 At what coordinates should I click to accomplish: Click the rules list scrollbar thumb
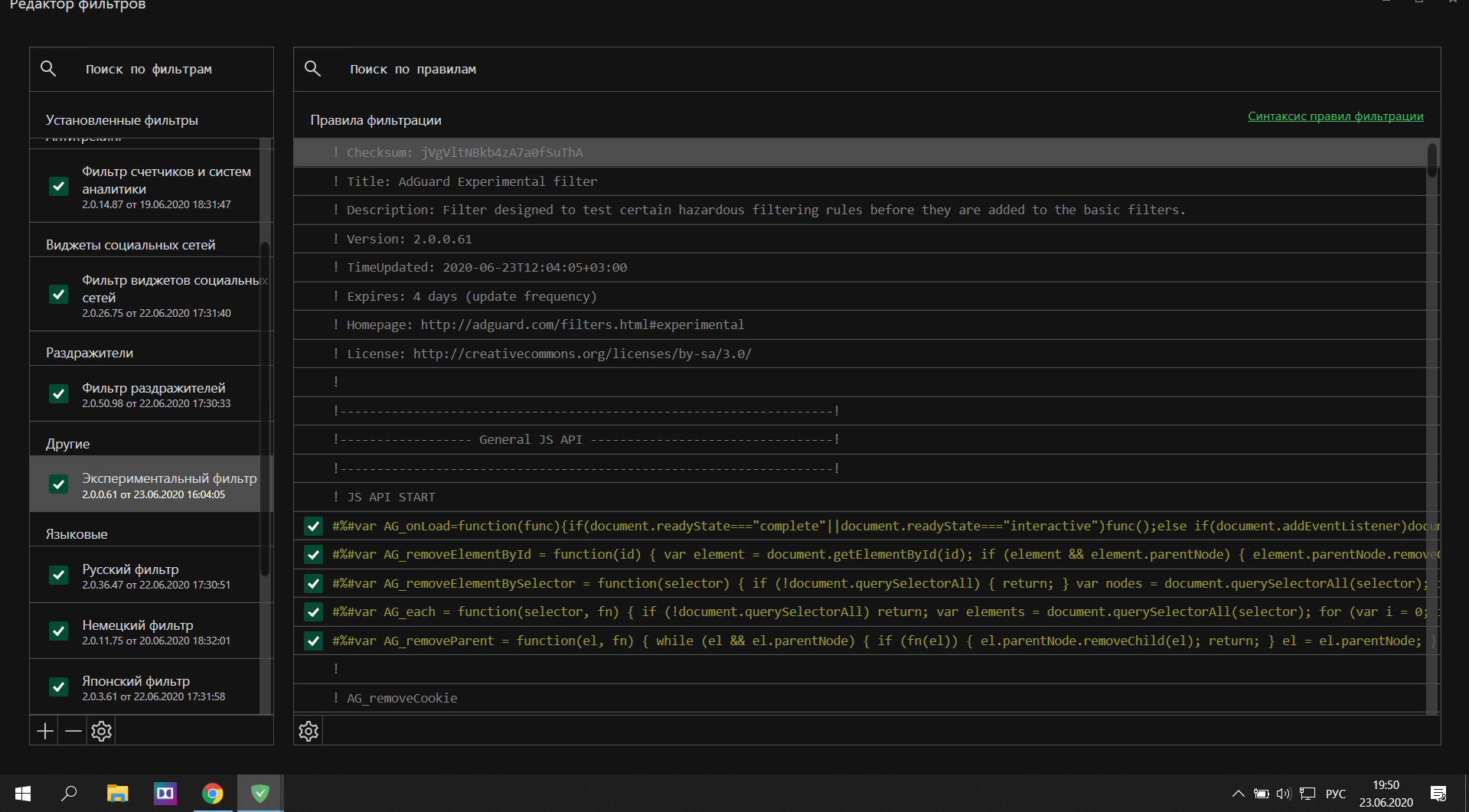(x=1432, y=160)
